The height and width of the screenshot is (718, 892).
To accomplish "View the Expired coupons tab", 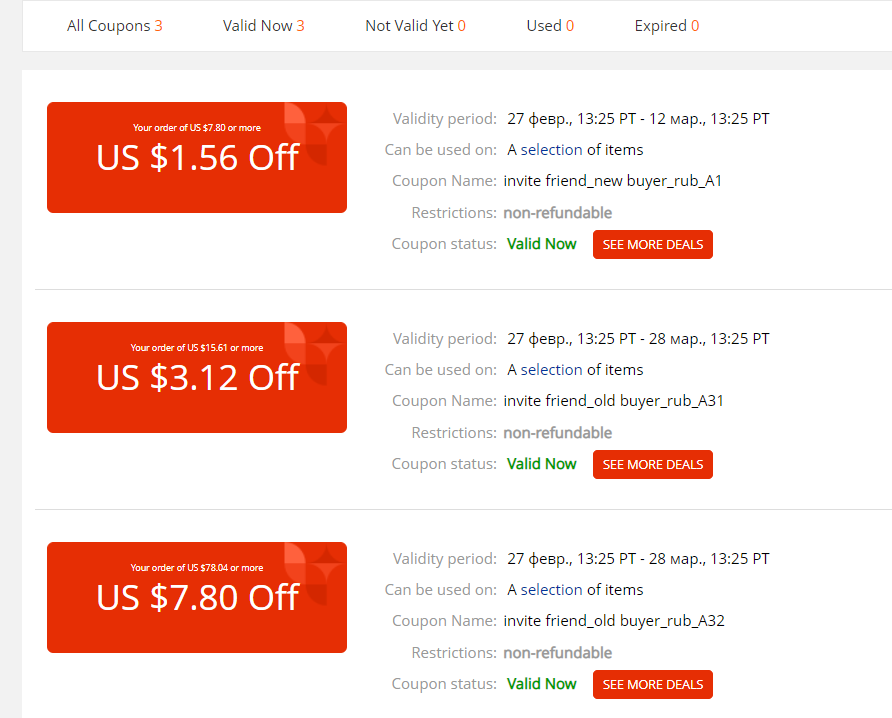I will click(667, 26).
